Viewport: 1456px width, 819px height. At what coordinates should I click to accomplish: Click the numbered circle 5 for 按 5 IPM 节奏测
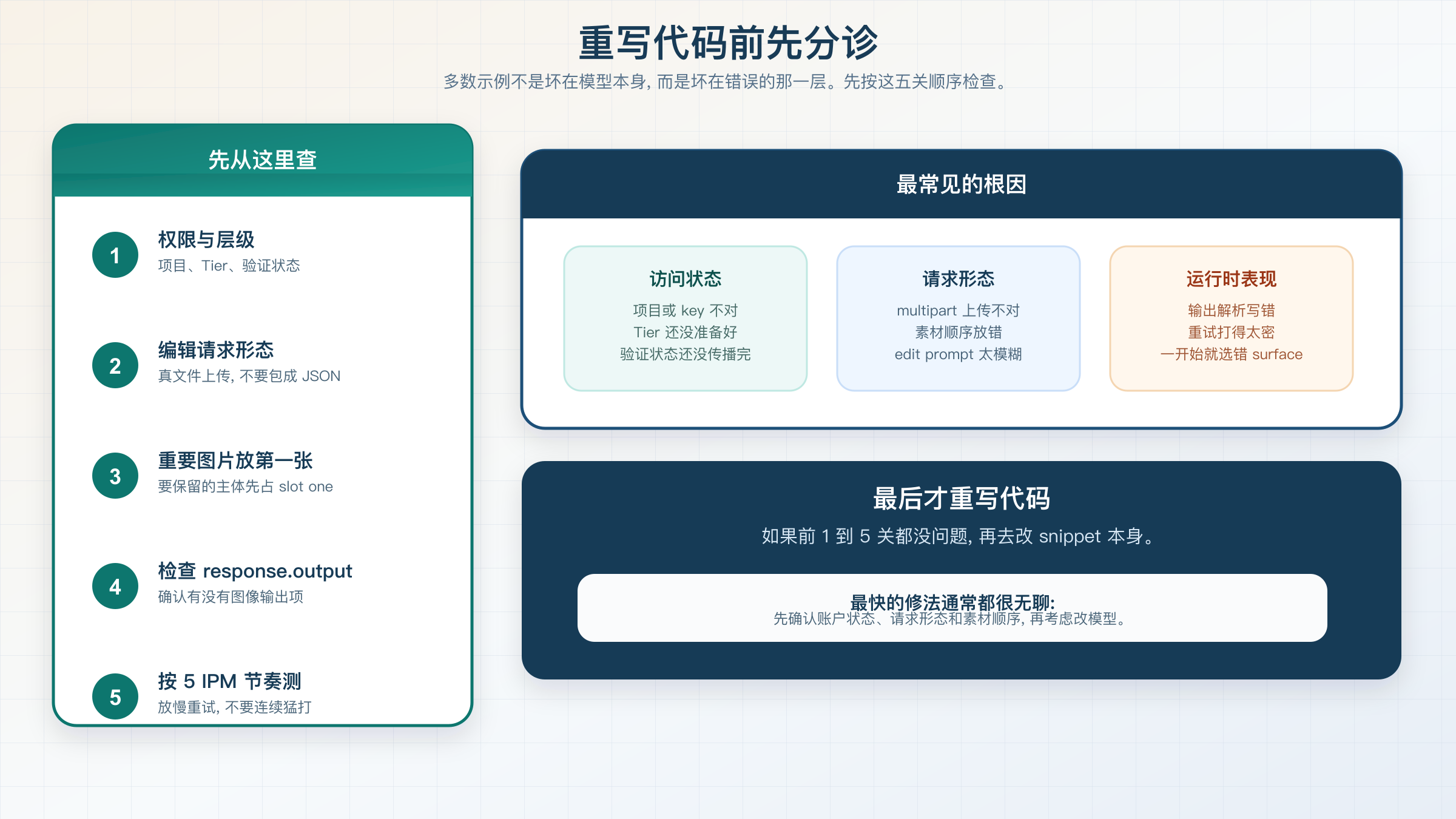(115, 696)
